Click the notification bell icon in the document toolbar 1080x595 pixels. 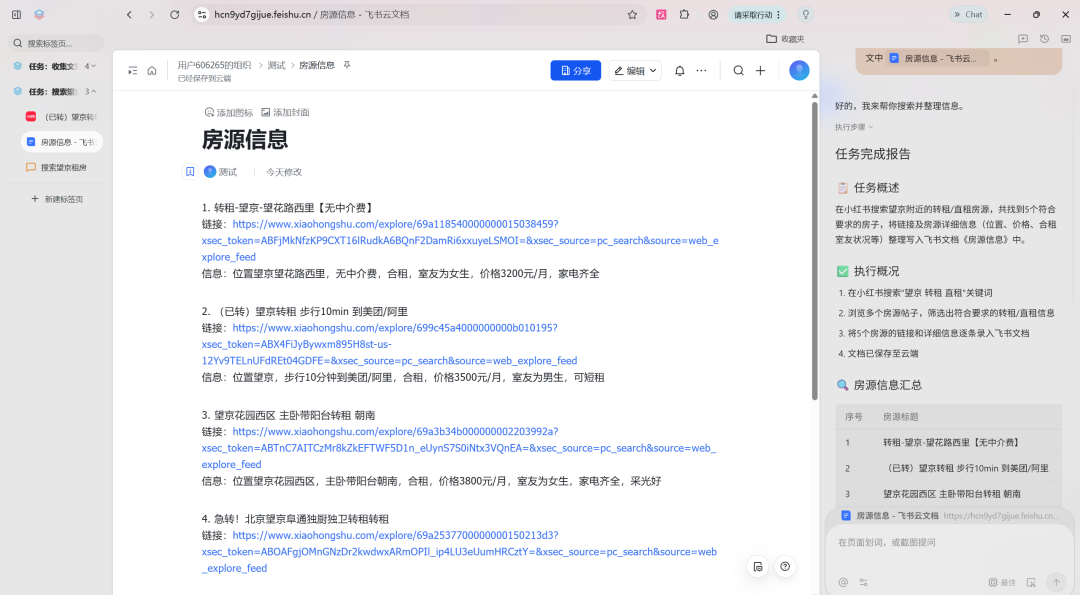point(679,70)
